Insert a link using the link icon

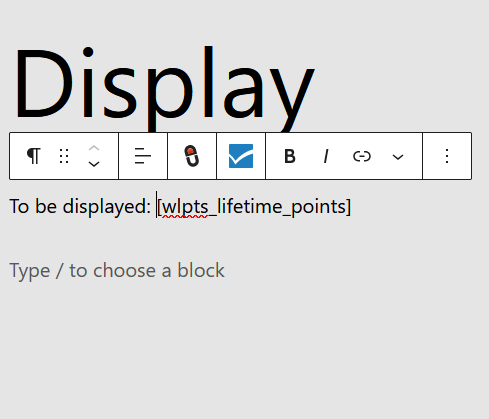(x=362, y=156)
